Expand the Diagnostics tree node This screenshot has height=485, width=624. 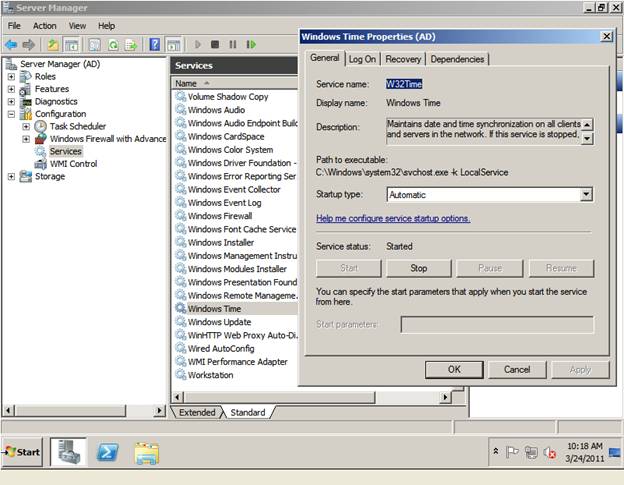click(11, 101)
